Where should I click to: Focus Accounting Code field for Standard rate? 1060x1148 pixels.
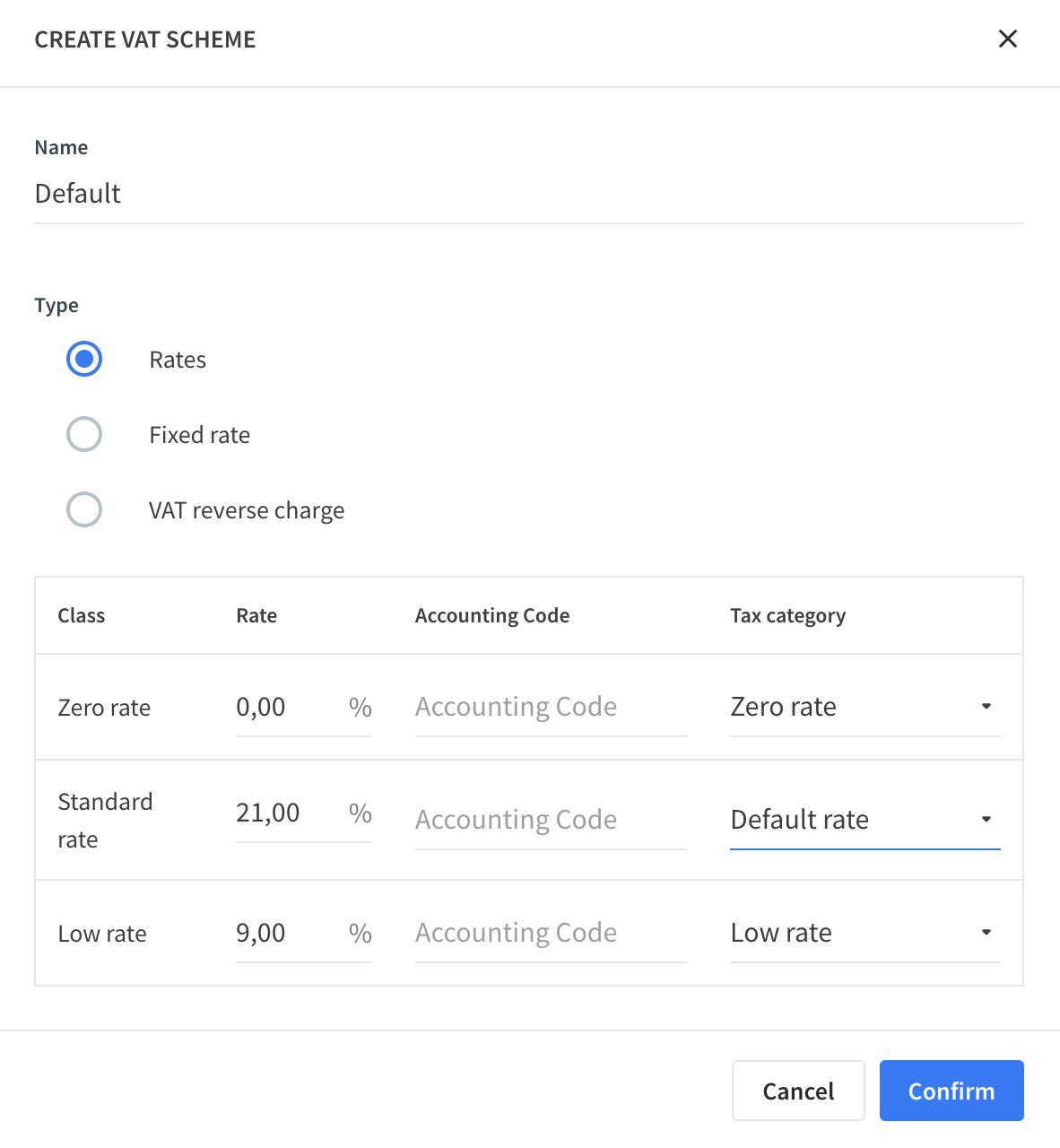click(x=551, y=821)
